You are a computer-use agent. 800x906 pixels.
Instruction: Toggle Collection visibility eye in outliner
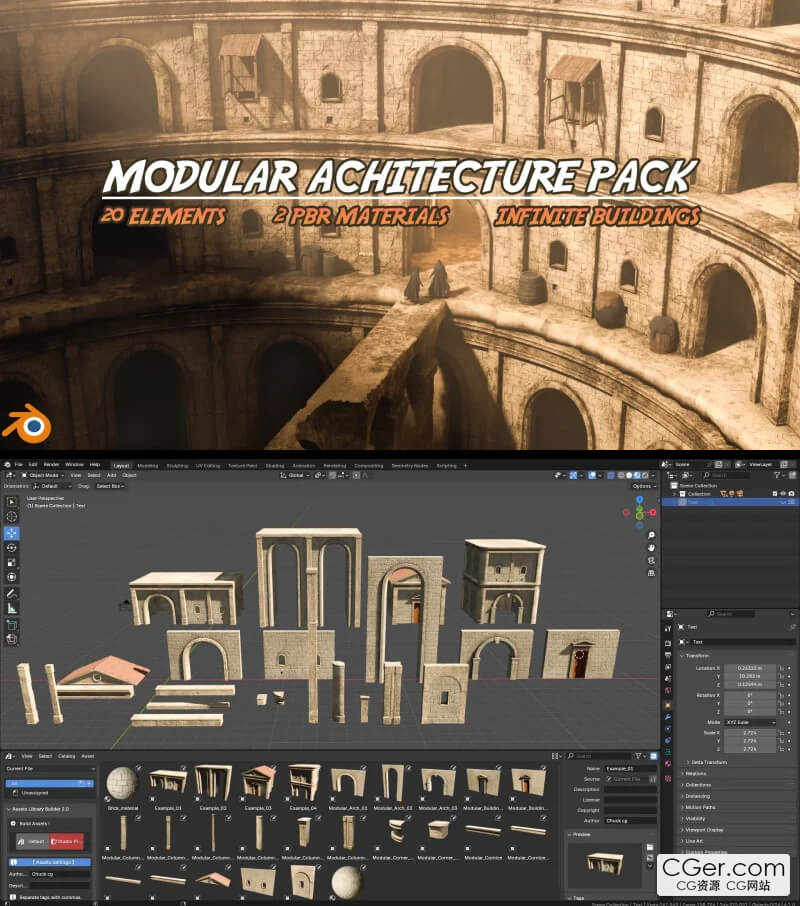coord(783,494)
